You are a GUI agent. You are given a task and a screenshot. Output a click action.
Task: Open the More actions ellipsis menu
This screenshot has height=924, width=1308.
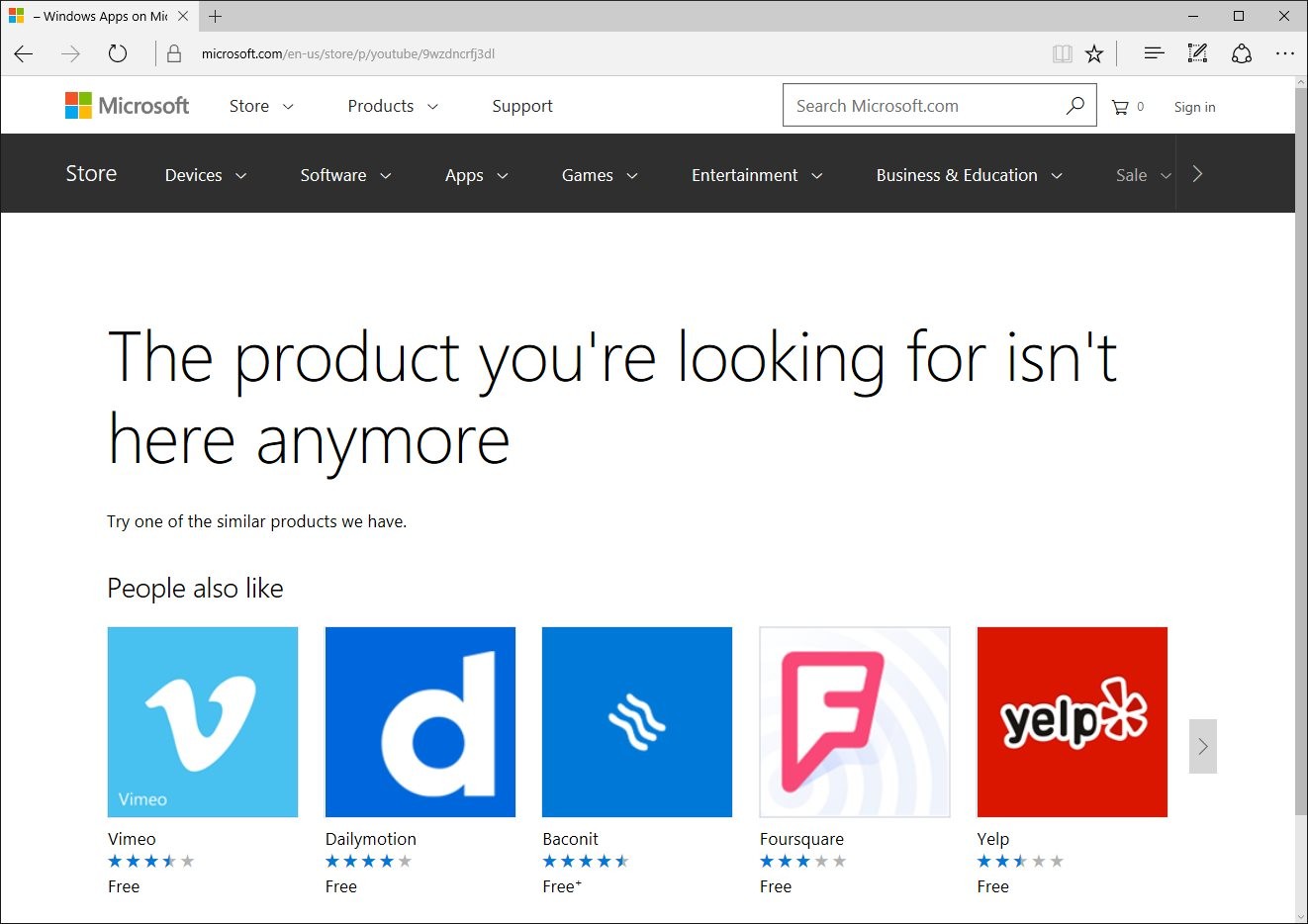[1285, 53]
